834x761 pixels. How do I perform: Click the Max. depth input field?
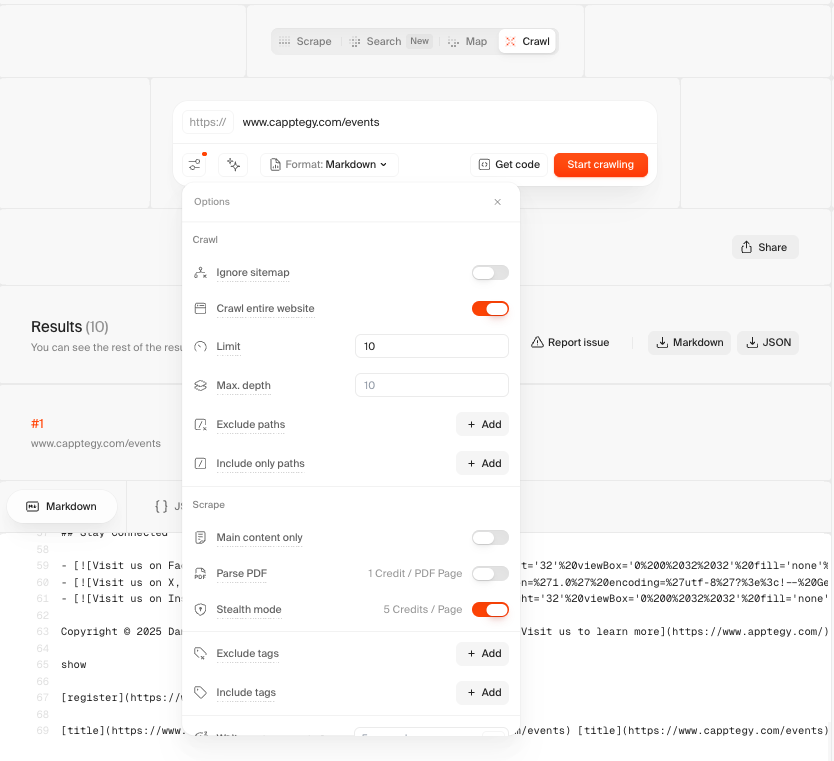[x=431, y=385]
